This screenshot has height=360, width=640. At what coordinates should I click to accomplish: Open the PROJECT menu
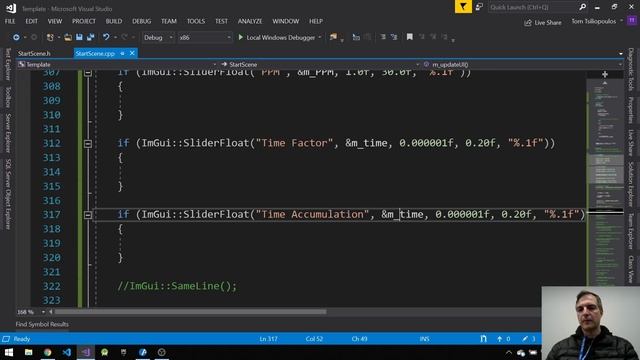point(84,21)
